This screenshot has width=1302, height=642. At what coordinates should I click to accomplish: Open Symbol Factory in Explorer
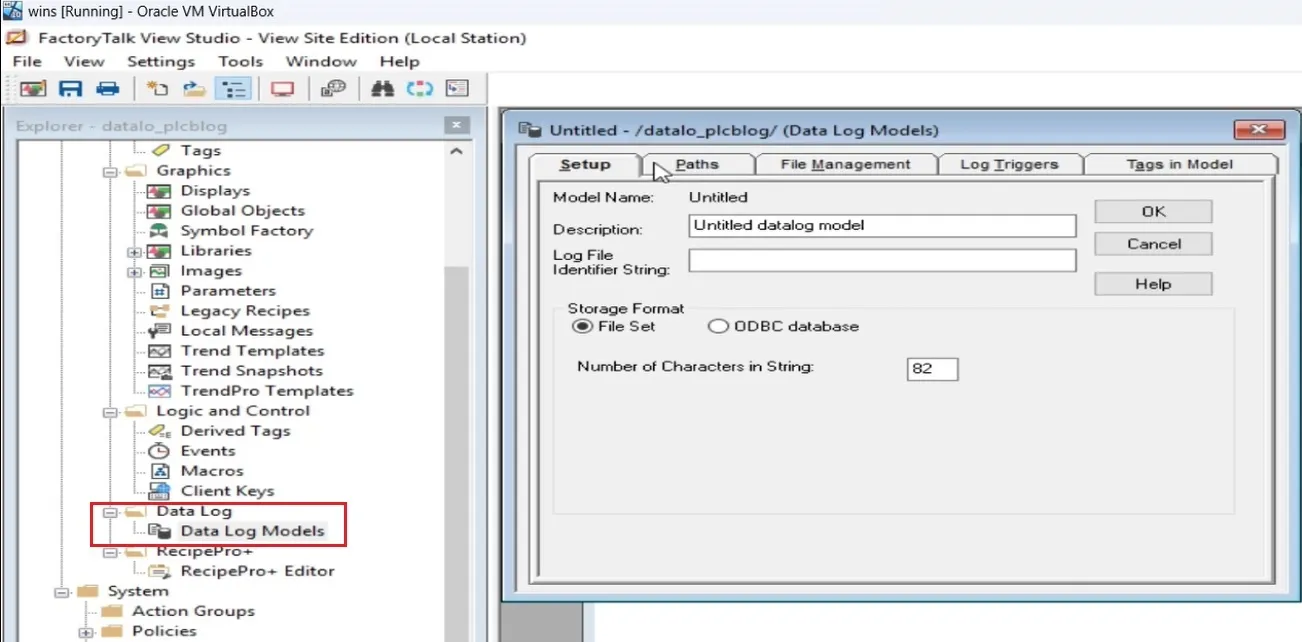pyautogui.click(x=246, y=230)
